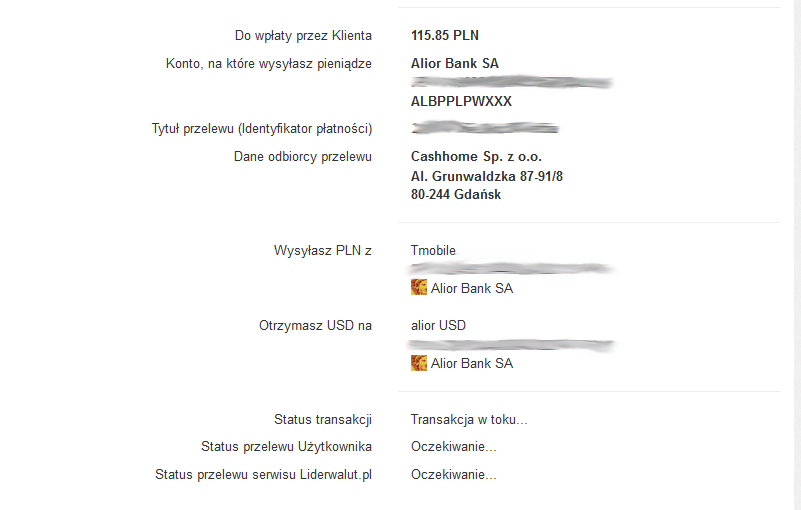This screenshot has width=801, height=510.
Task: Click the Al. Grunwaldzka 87-91/8 address line
Action: [x=487, y=176]
